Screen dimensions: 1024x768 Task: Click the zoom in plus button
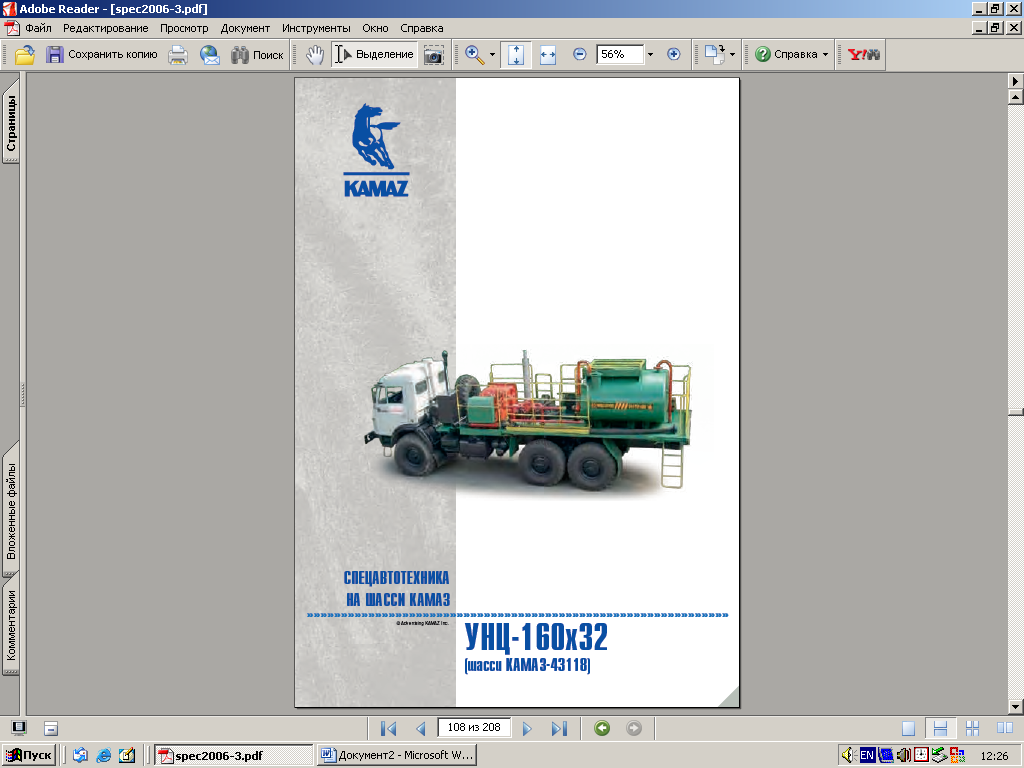[x=673, y=54]
